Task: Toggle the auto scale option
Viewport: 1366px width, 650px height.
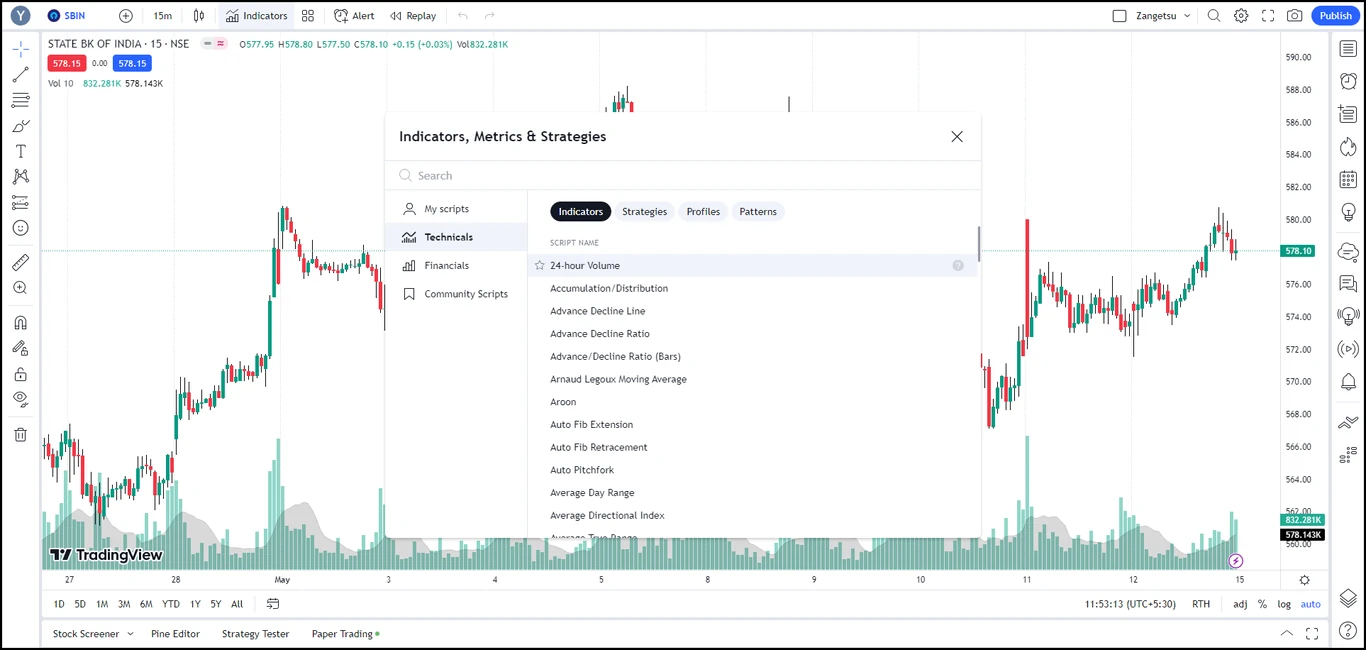Action: pos(1310,604)
